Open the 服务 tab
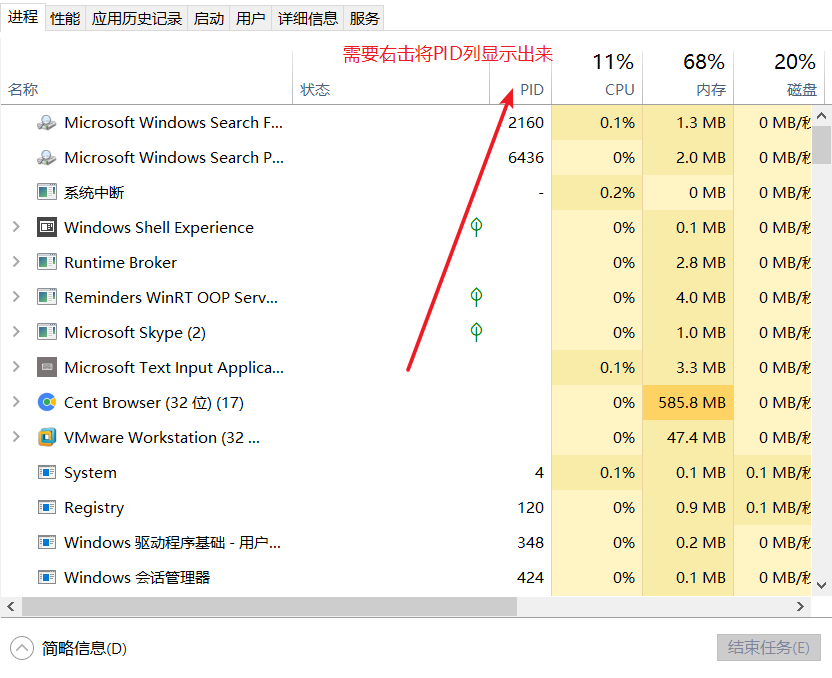This screenshot has width=832, height=678. point(364,19)
